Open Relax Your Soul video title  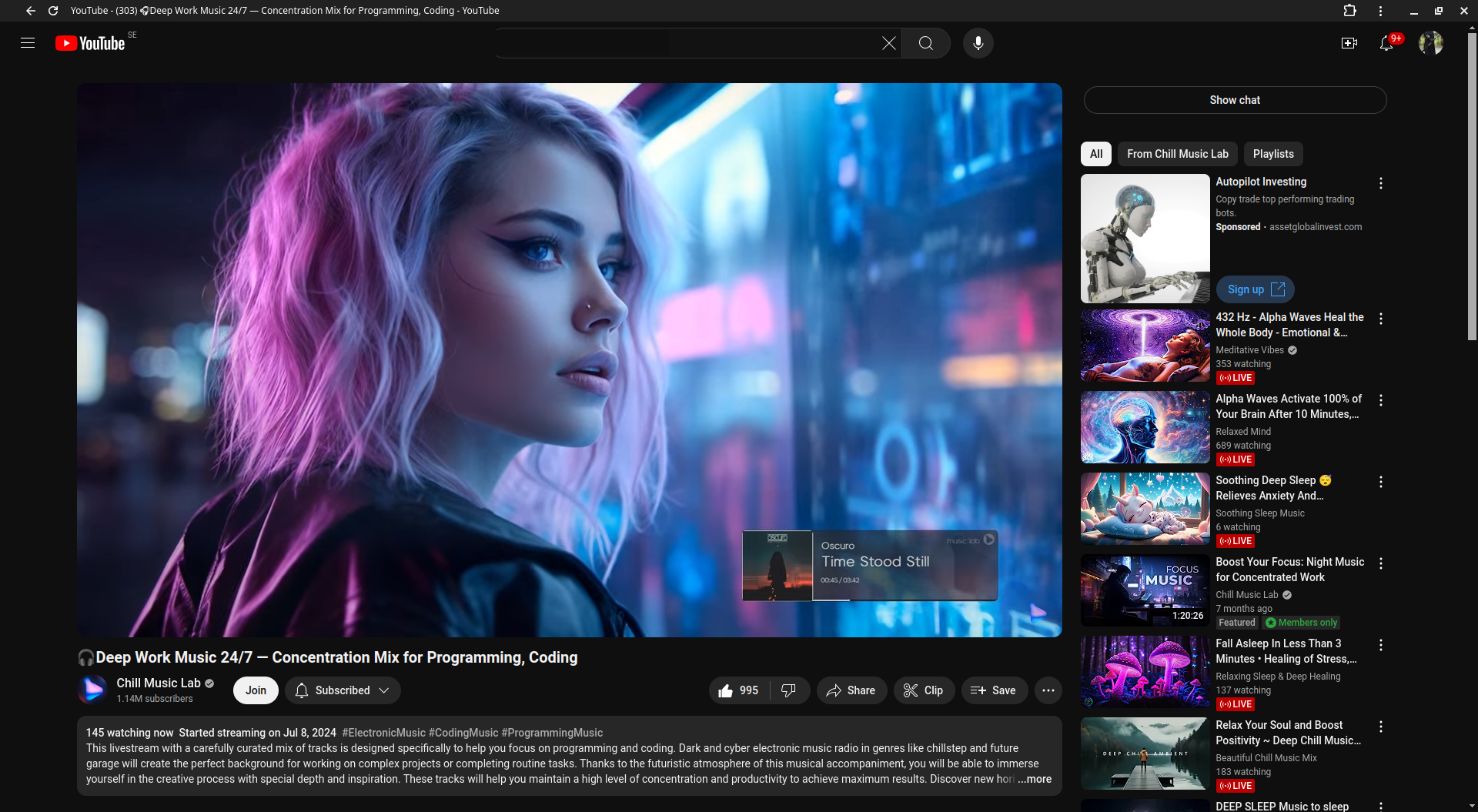coord(1288,733)
